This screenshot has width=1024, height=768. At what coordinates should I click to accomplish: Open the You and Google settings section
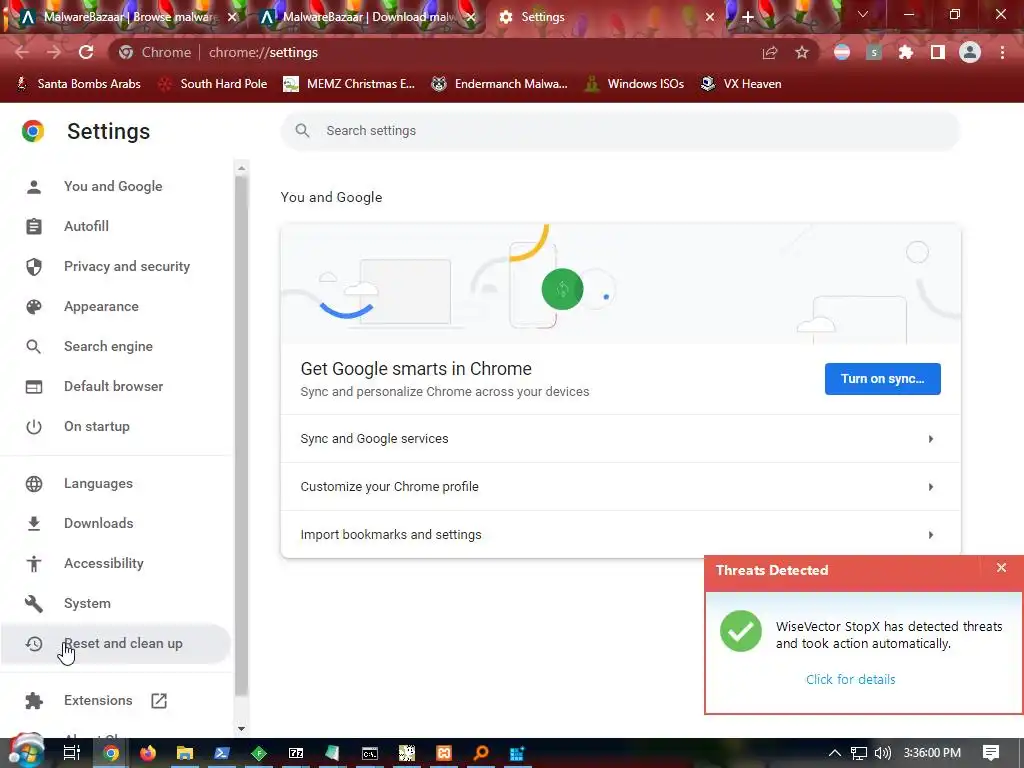(113, 186)
